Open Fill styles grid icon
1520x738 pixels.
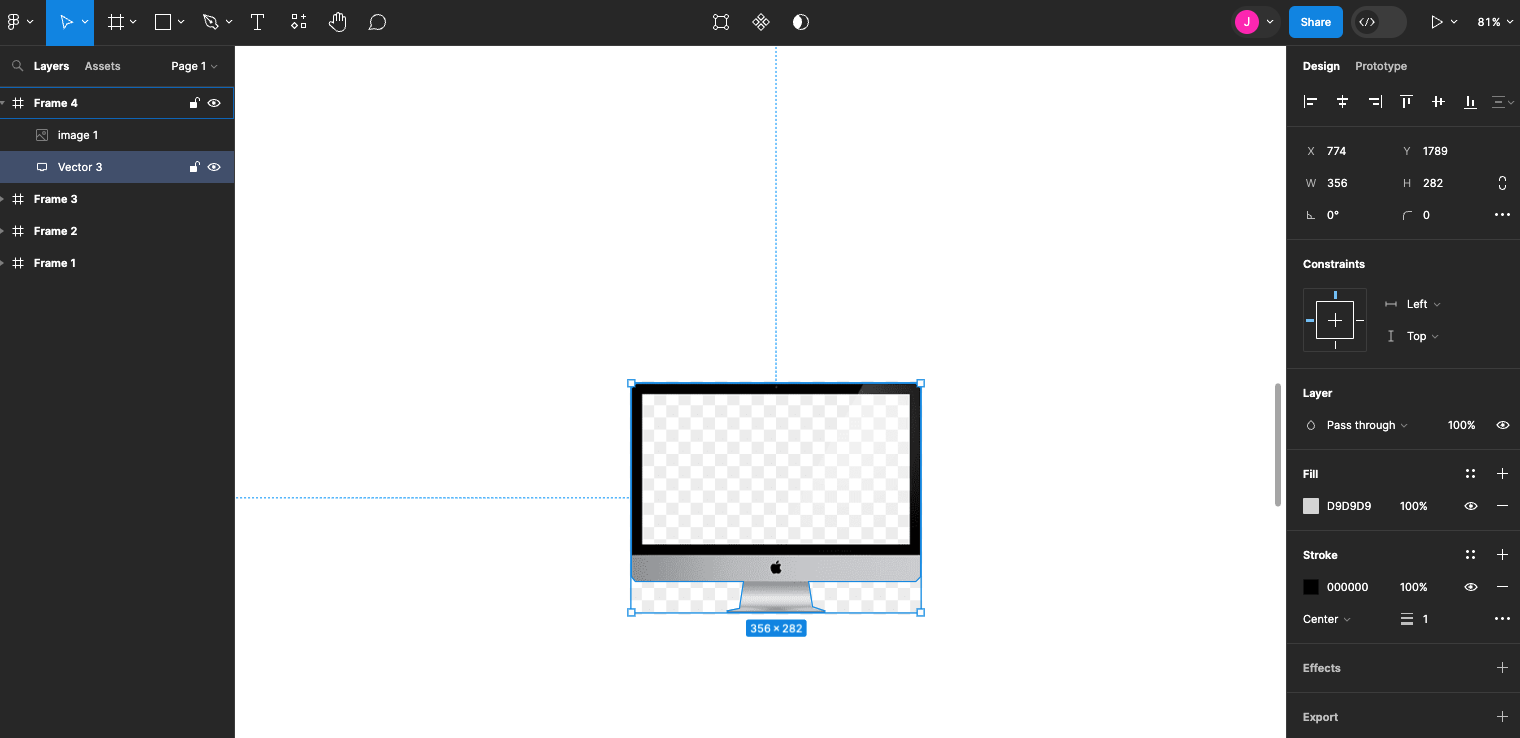[x=1470, y=474]
